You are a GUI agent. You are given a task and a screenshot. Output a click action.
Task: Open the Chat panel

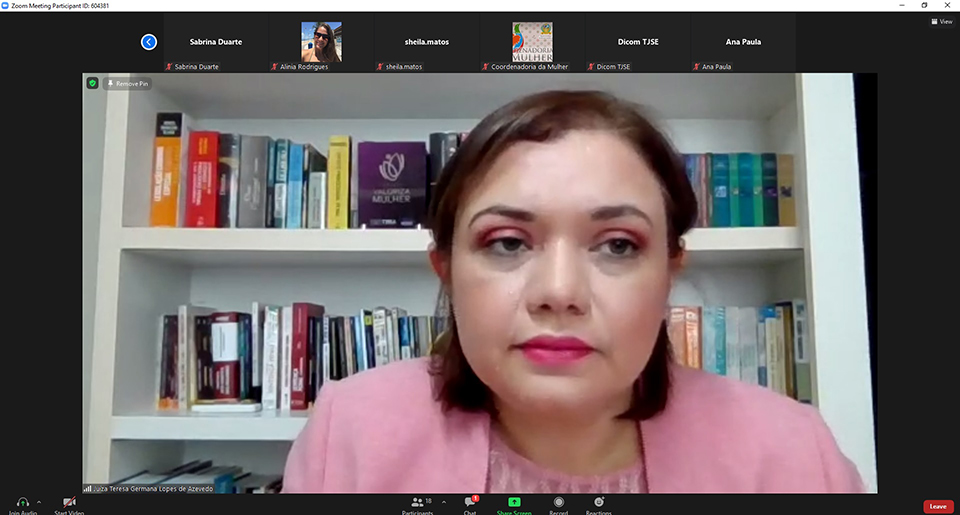[470, 503]
